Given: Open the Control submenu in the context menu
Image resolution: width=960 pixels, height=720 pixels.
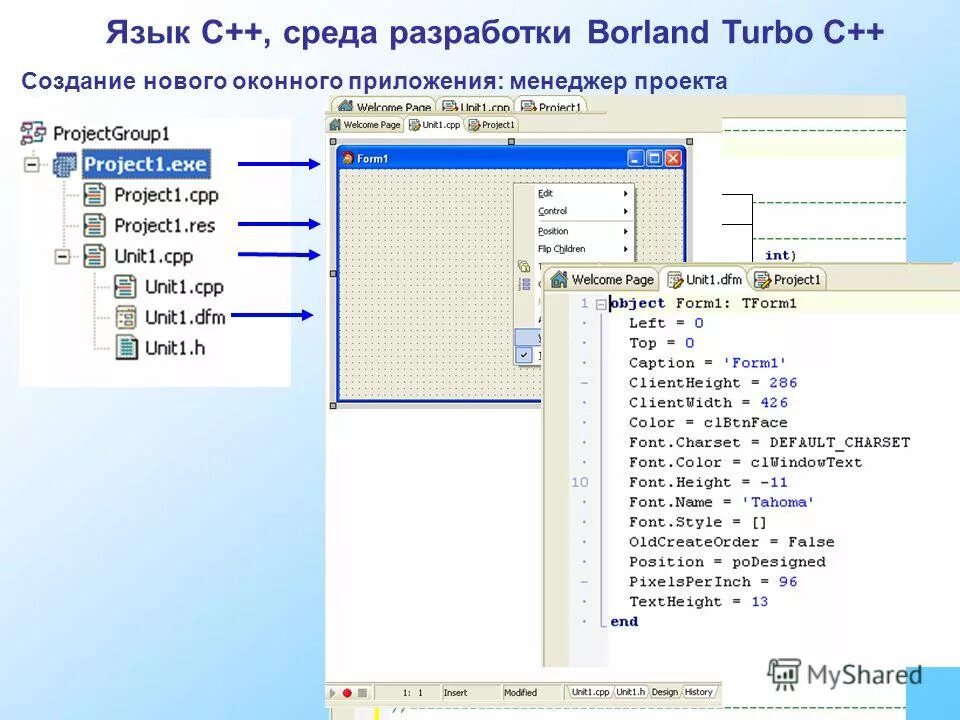Looking at the screenshot, I should [553, 211].
